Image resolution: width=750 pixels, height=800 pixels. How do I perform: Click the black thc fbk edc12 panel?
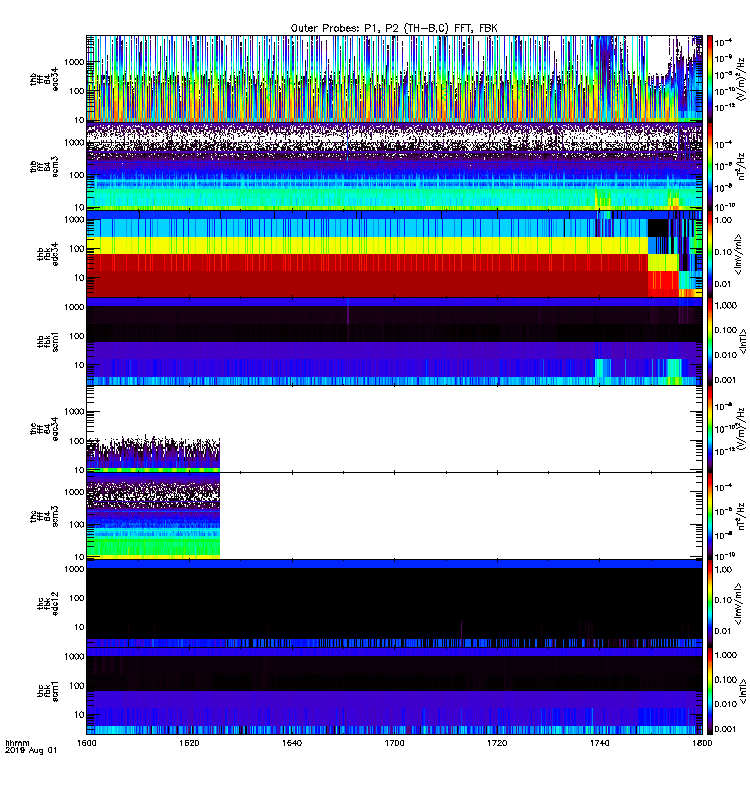(394, 603)
